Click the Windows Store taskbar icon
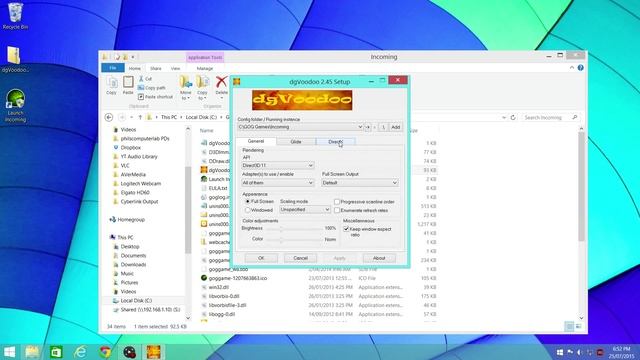This screenshot has width=640, height=360. [56, 352]
